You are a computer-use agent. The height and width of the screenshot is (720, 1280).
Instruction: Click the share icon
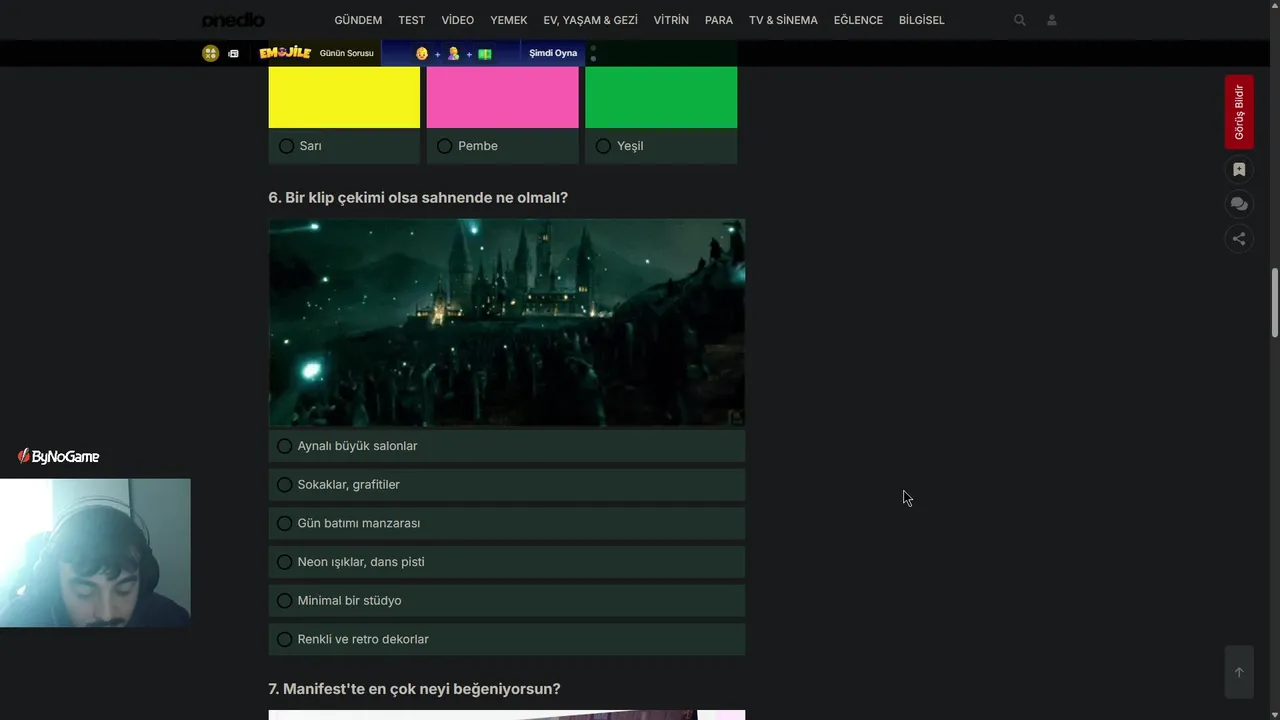point(1239,238)
